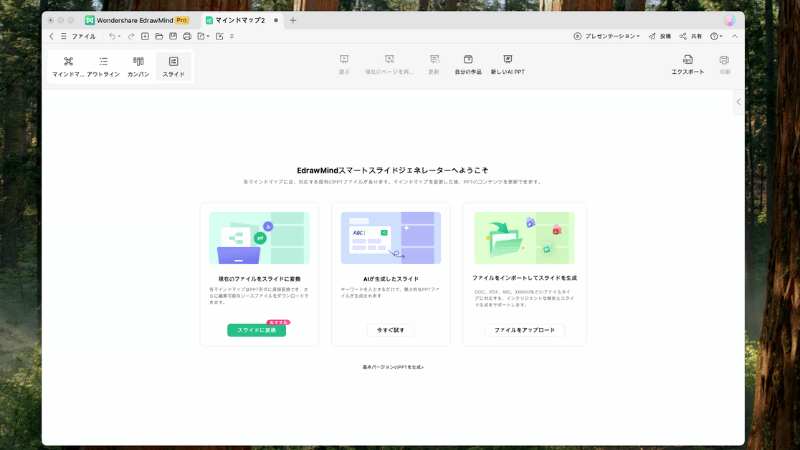Click the heading ファイルをインポートしてスライドを生成
The width and height of the screenshot is (800, 450).
[x=524, y=278]
